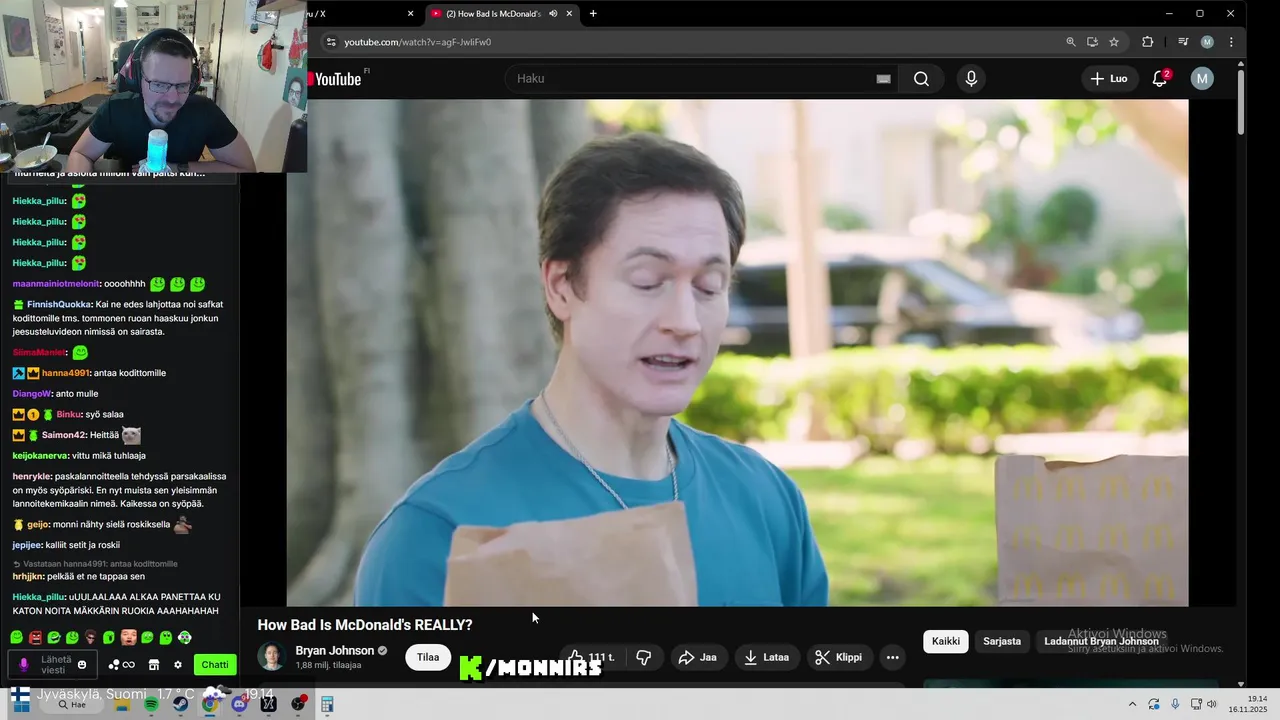Open Steam from the taskbar
Image resolution: width=1280 pixels, height=720 pixels.
180,704
